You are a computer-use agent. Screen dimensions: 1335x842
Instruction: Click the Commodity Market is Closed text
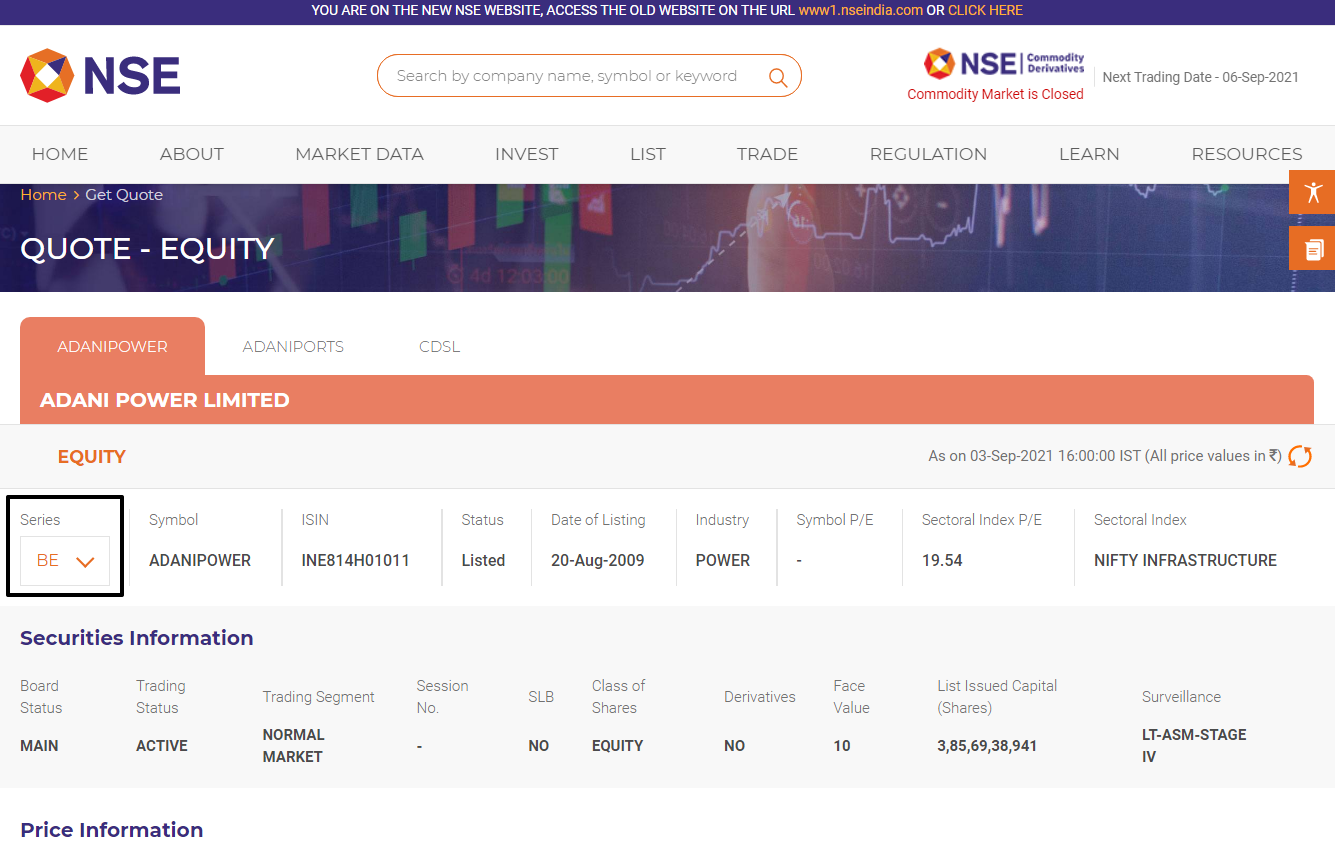click(x=995, y=94)
